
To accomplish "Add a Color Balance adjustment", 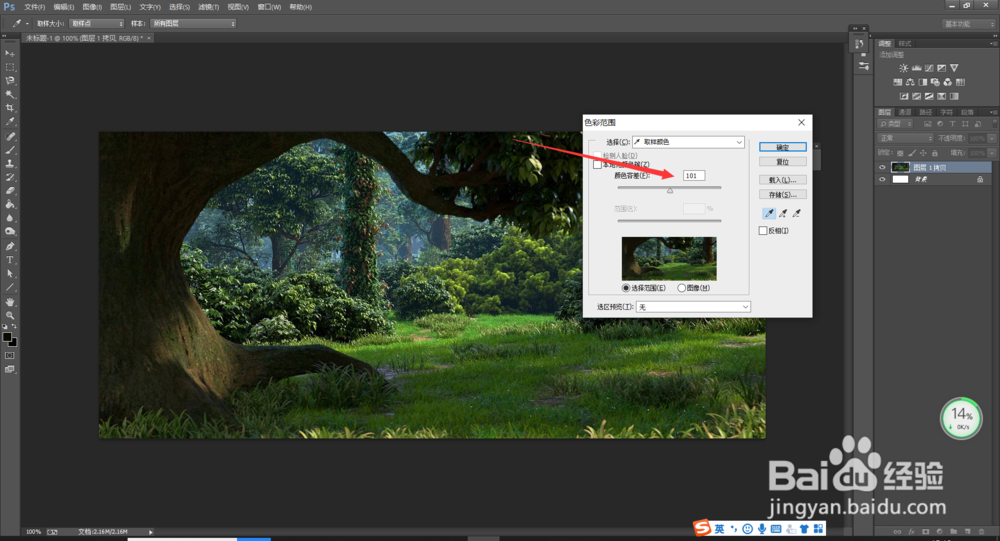I will (910, 82).
